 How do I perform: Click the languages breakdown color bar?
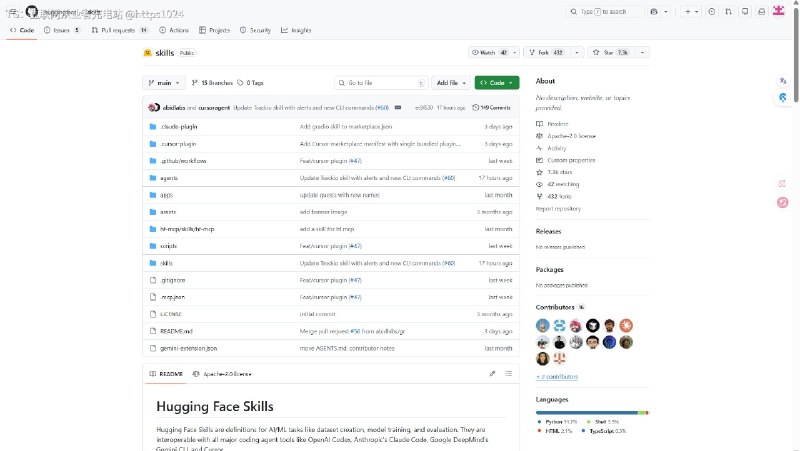592,412
